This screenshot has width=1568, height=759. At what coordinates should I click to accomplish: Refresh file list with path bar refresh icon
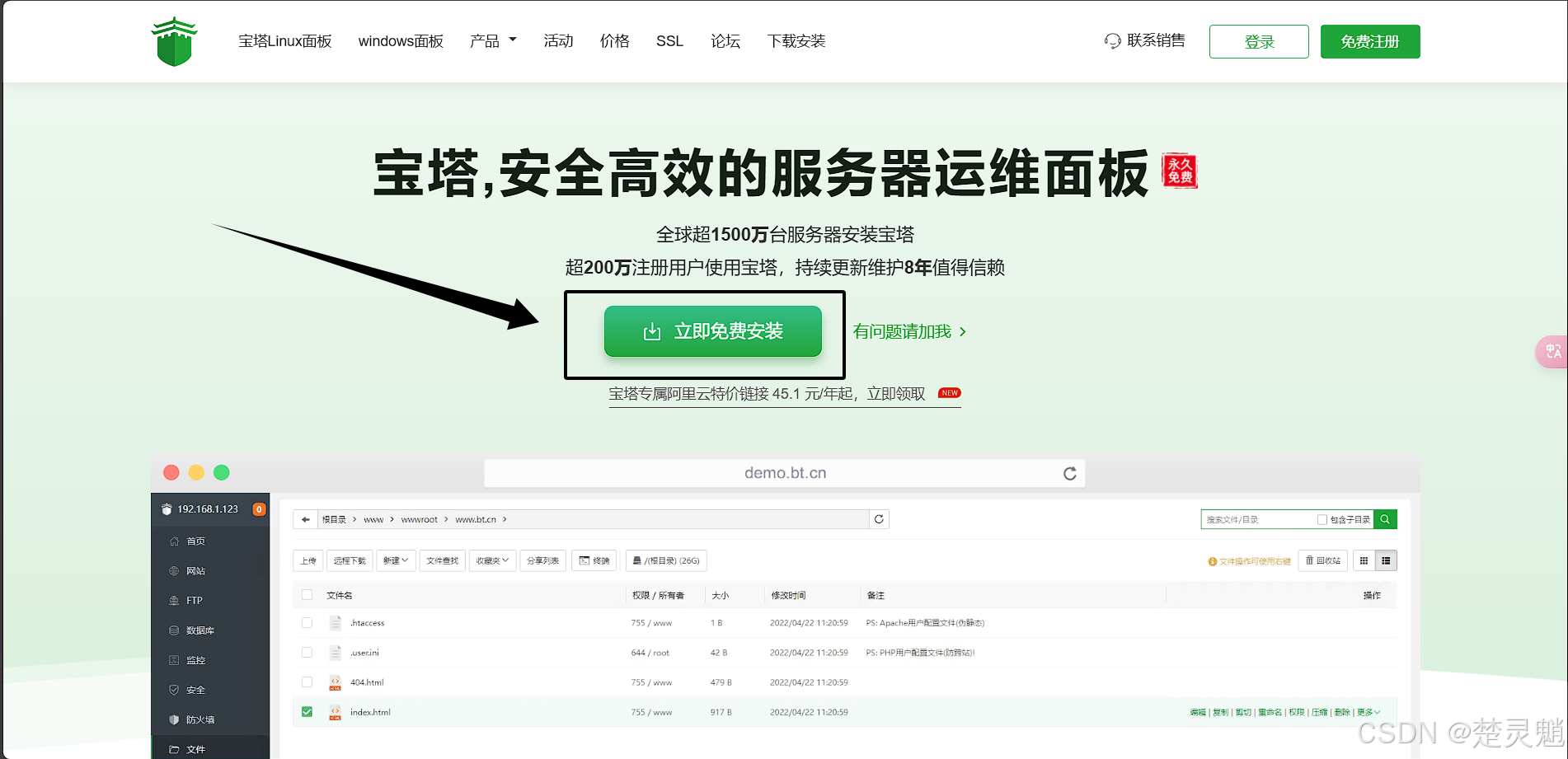879,519
